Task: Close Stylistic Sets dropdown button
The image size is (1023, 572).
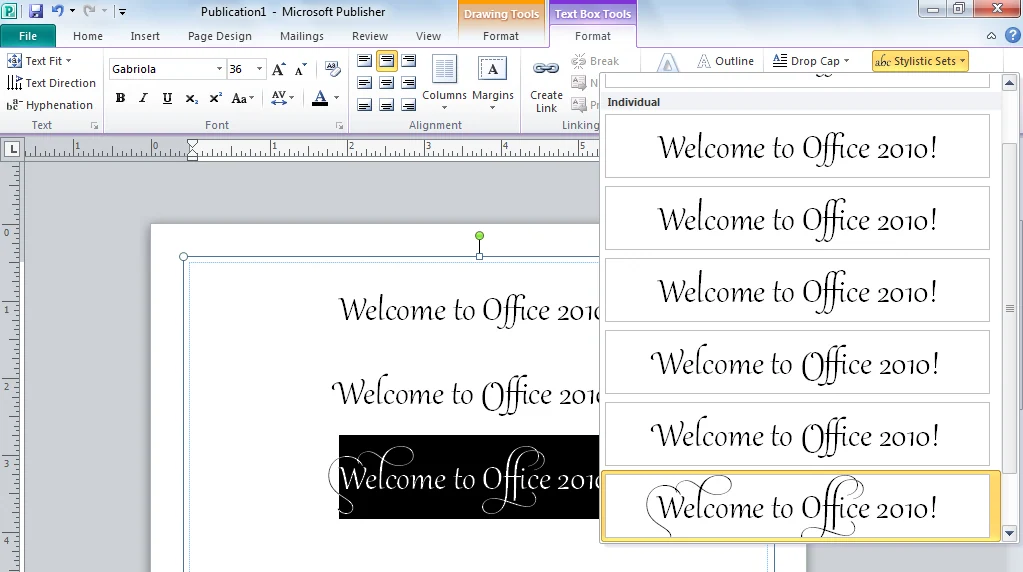Action: click(920, 61)
